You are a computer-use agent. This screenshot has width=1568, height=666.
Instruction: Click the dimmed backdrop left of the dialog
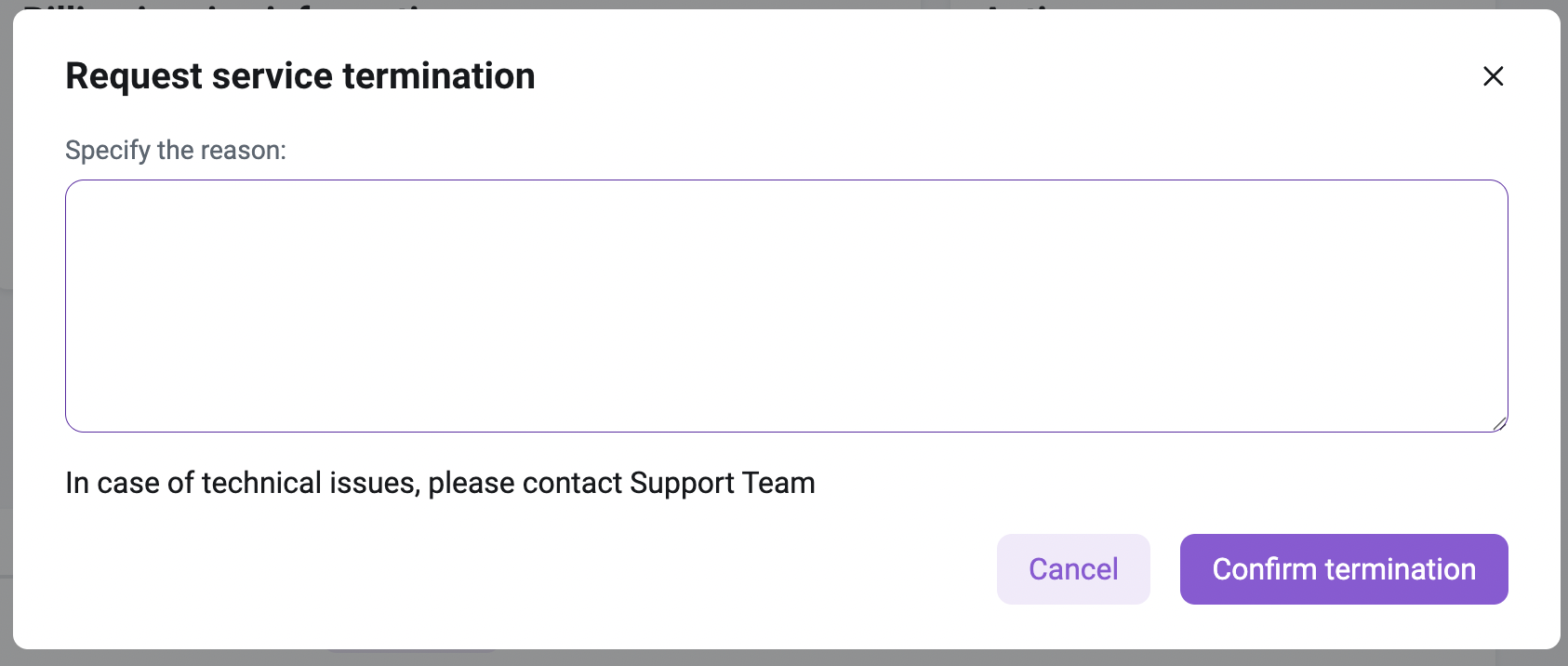coord(6,372)
